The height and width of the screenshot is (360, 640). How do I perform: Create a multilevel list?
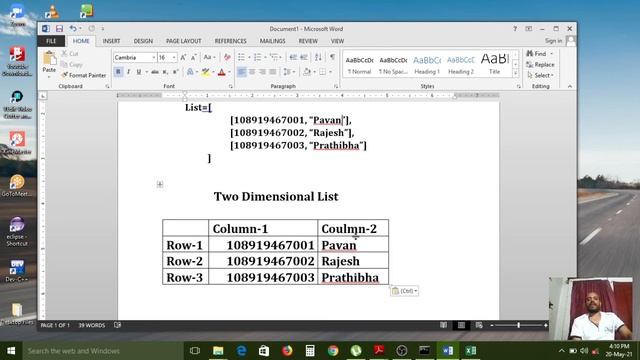[x=273, y=58]
